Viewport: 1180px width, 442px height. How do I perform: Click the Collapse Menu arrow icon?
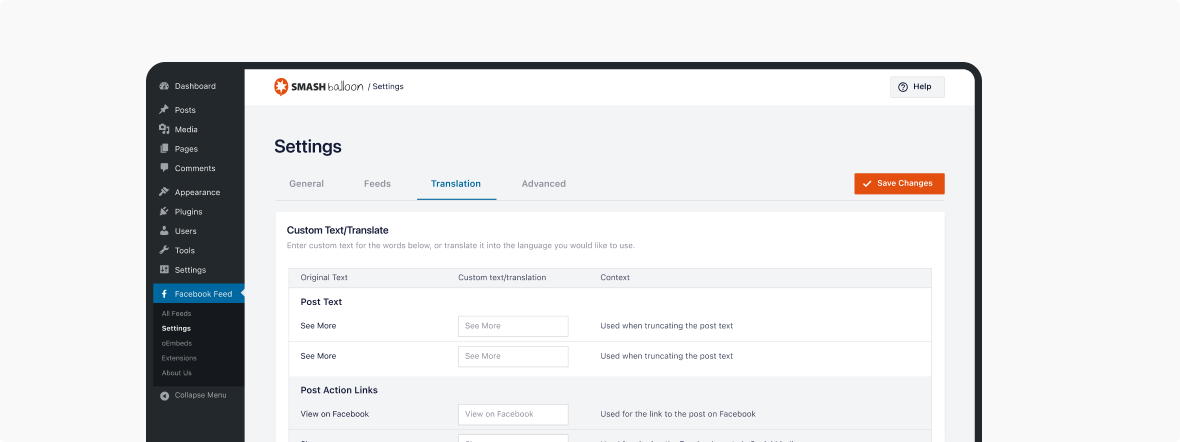click(164, 395)
